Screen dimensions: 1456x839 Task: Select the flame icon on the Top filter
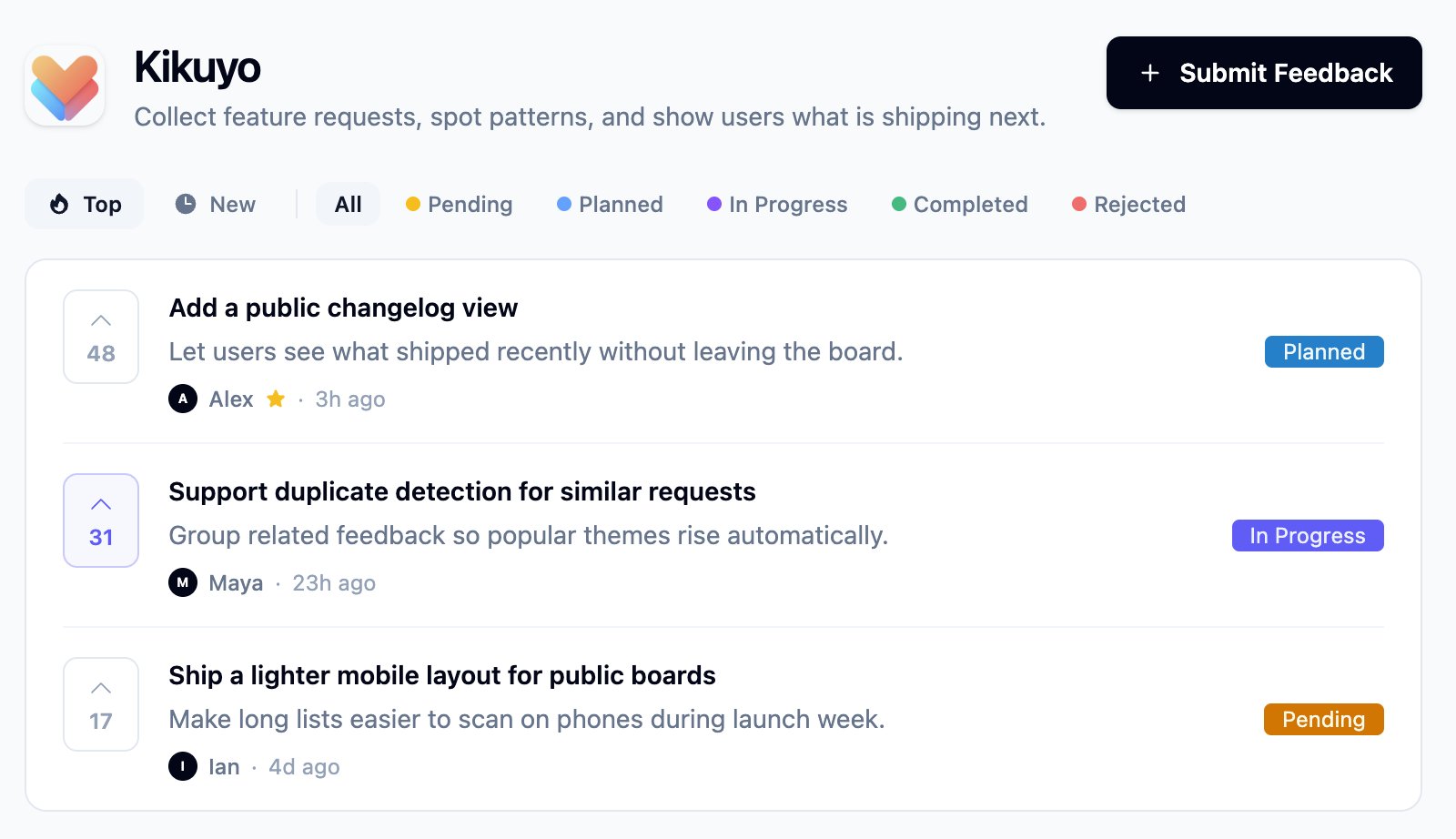click(58, 204)
